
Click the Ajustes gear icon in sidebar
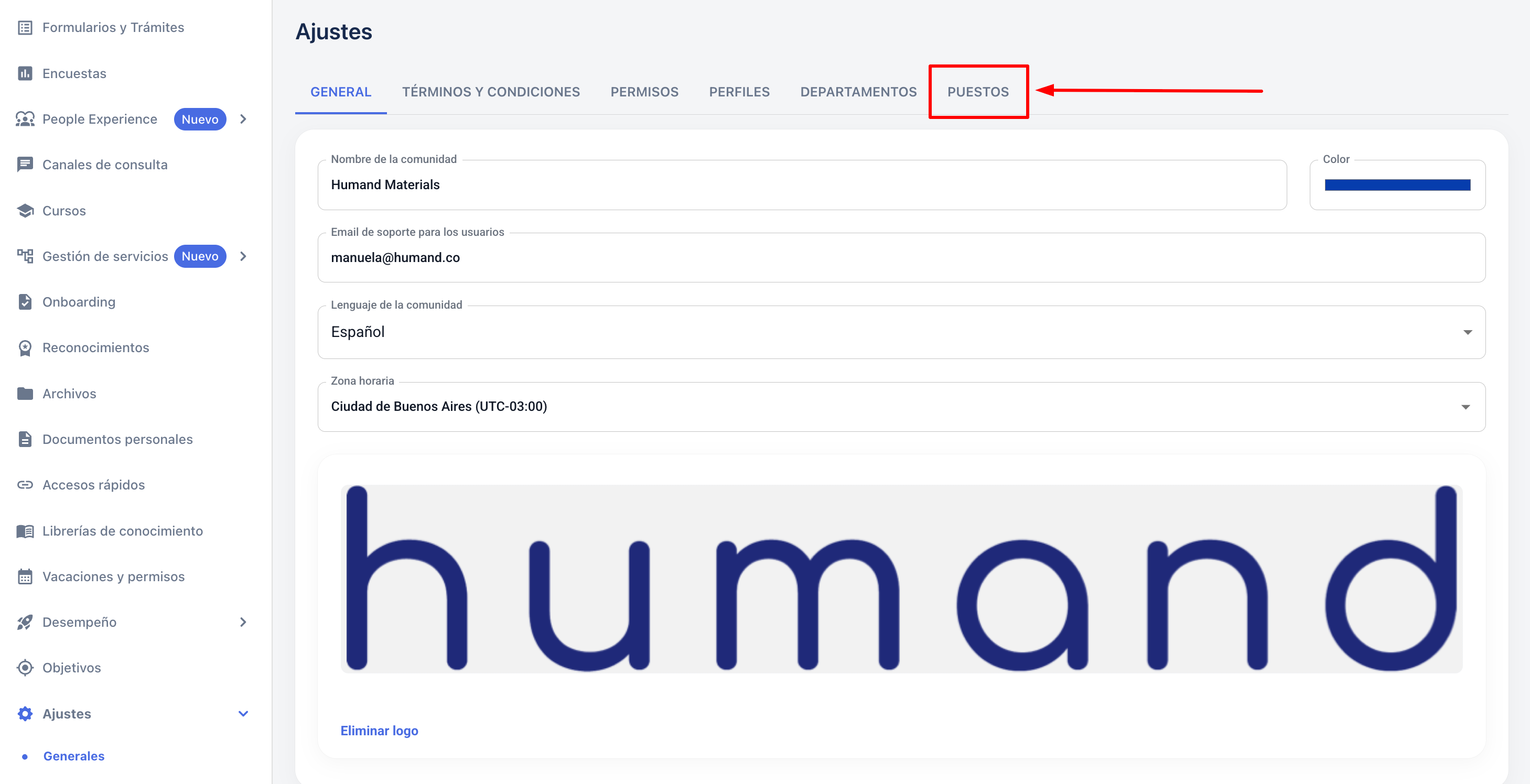pyautogui.click(x=25, y=713)
